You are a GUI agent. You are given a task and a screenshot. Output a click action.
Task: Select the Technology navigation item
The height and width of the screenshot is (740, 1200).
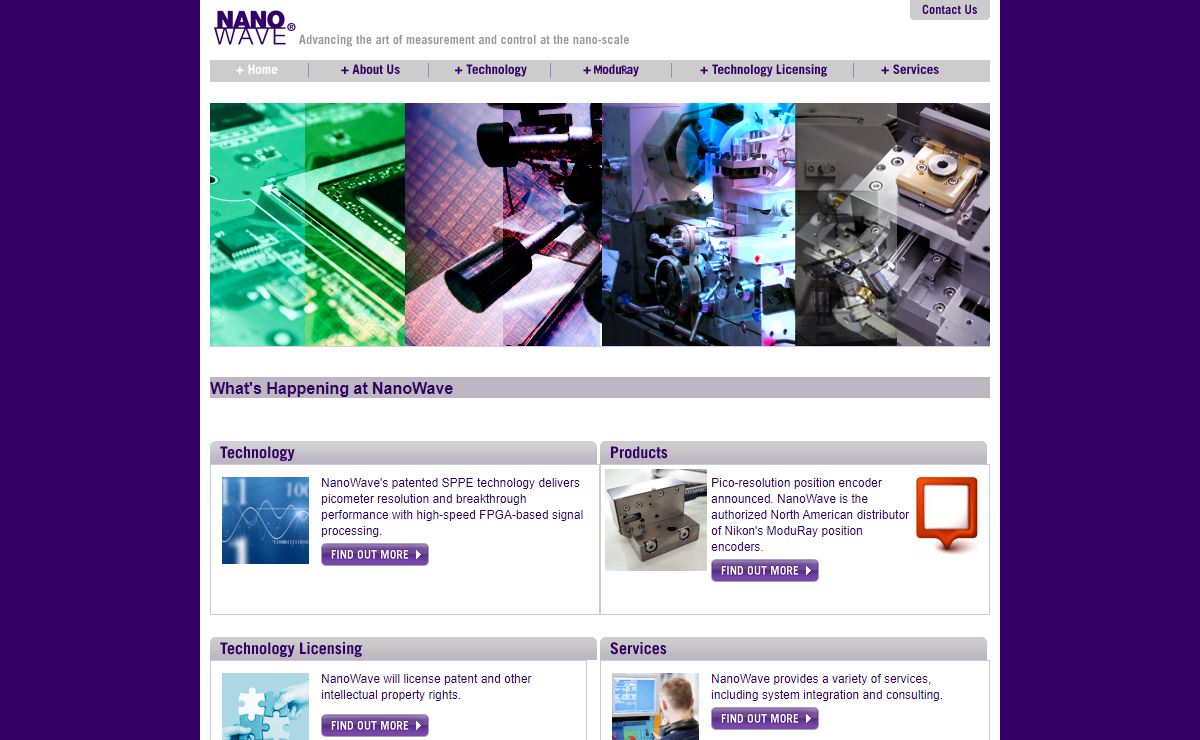(490, 70)
